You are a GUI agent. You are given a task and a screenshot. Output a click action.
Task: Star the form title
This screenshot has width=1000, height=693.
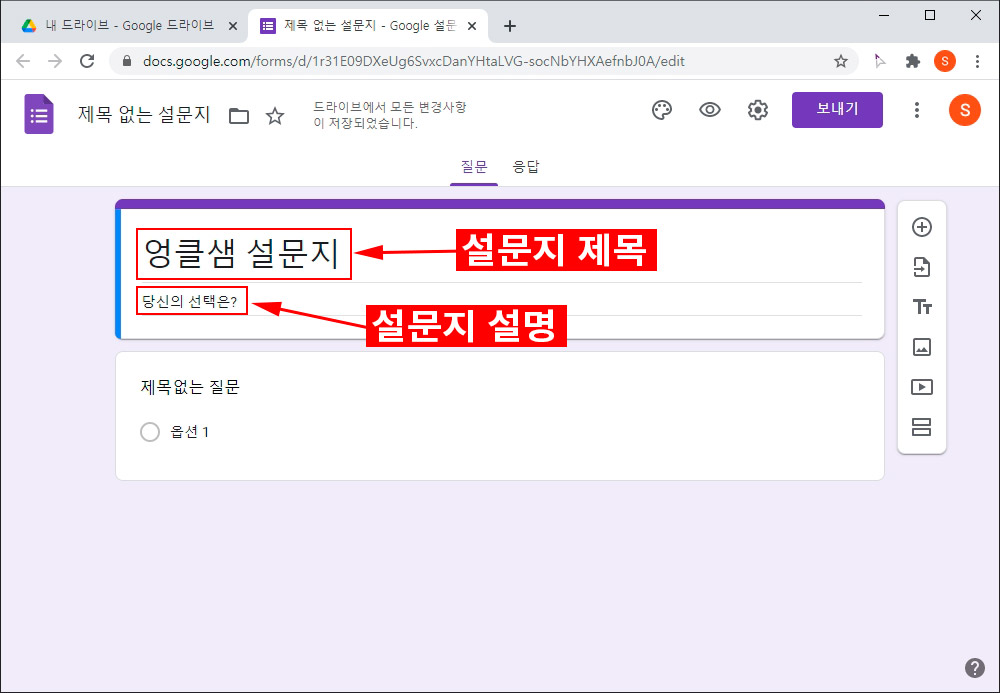[x=275, y=116]
